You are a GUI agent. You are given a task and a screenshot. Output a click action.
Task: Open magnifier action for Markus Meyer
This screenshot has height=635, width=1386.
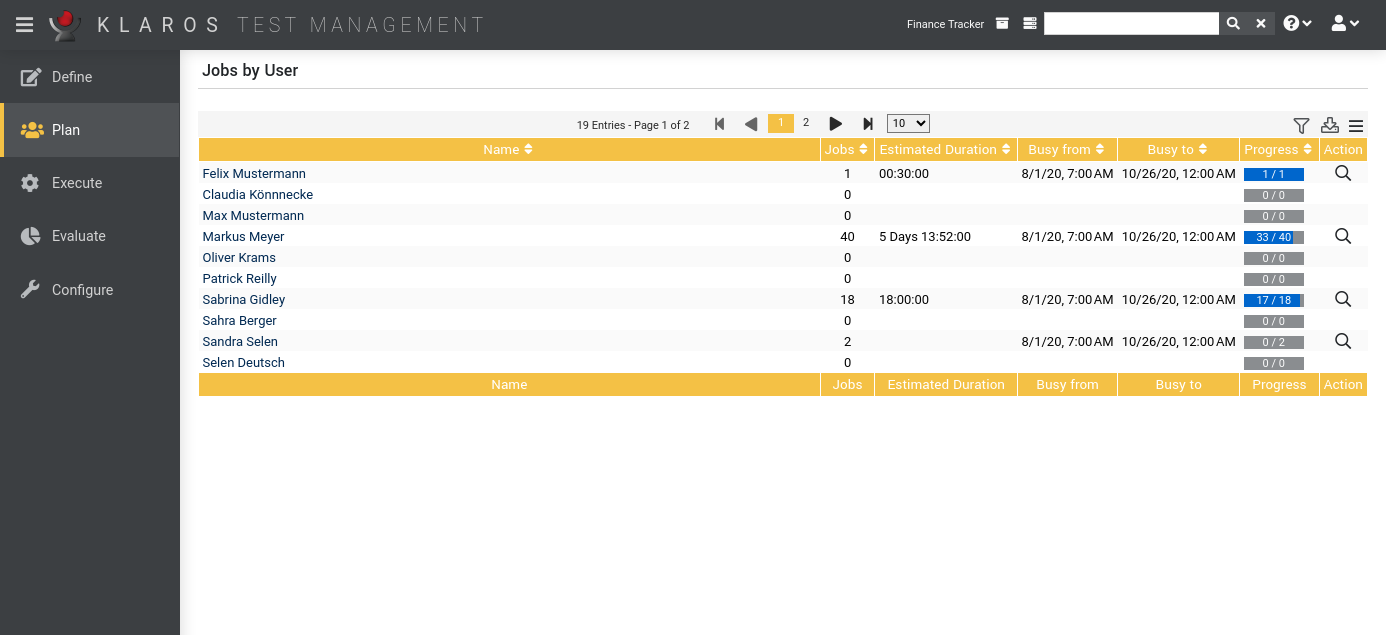1343,236
